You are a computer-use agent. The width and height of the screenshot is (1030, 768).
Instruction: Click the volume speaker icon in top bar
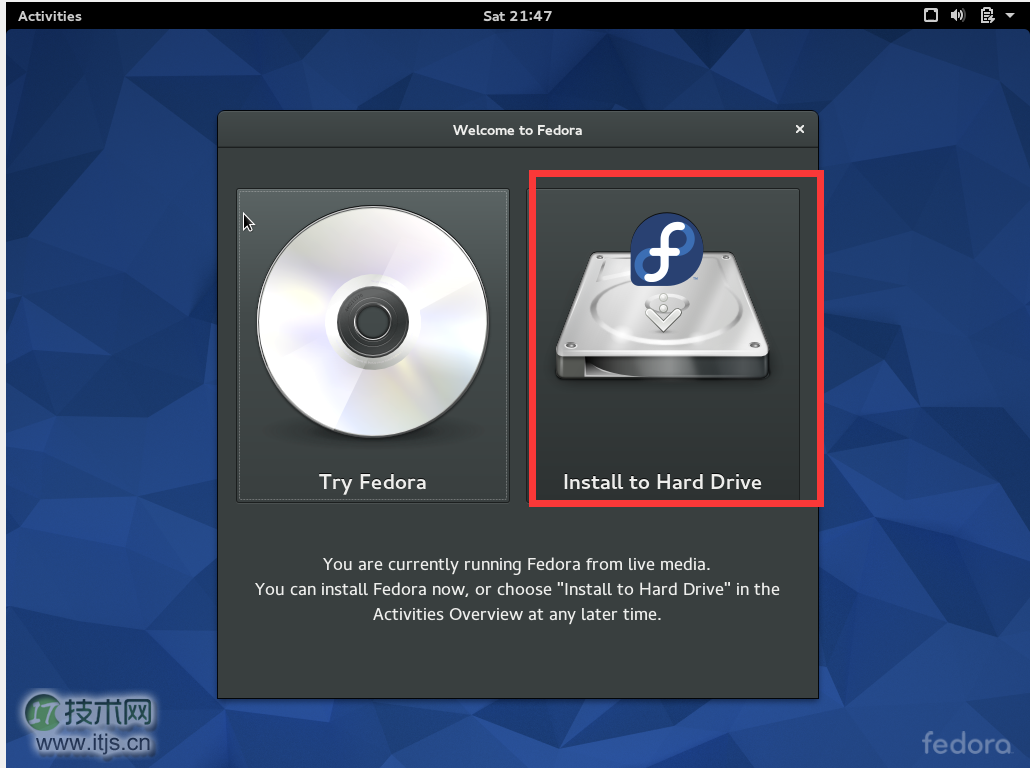(x=958, y=15)
